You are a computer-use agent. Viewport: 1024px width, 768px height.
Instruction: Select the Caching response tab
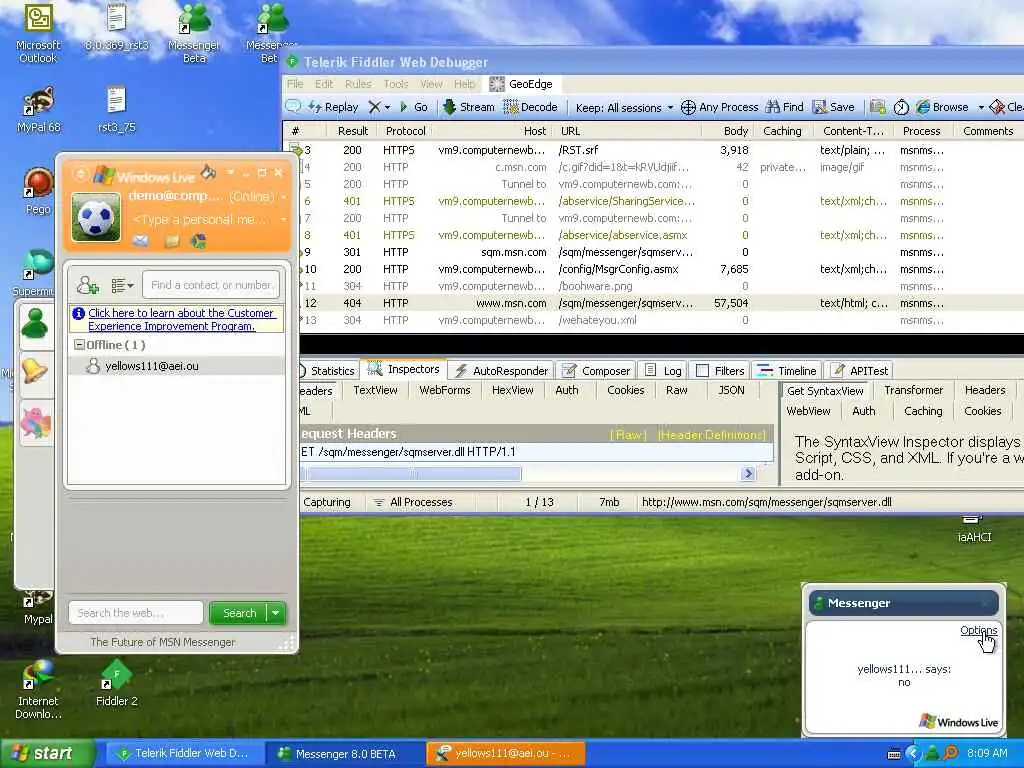(x=923, y=411)
